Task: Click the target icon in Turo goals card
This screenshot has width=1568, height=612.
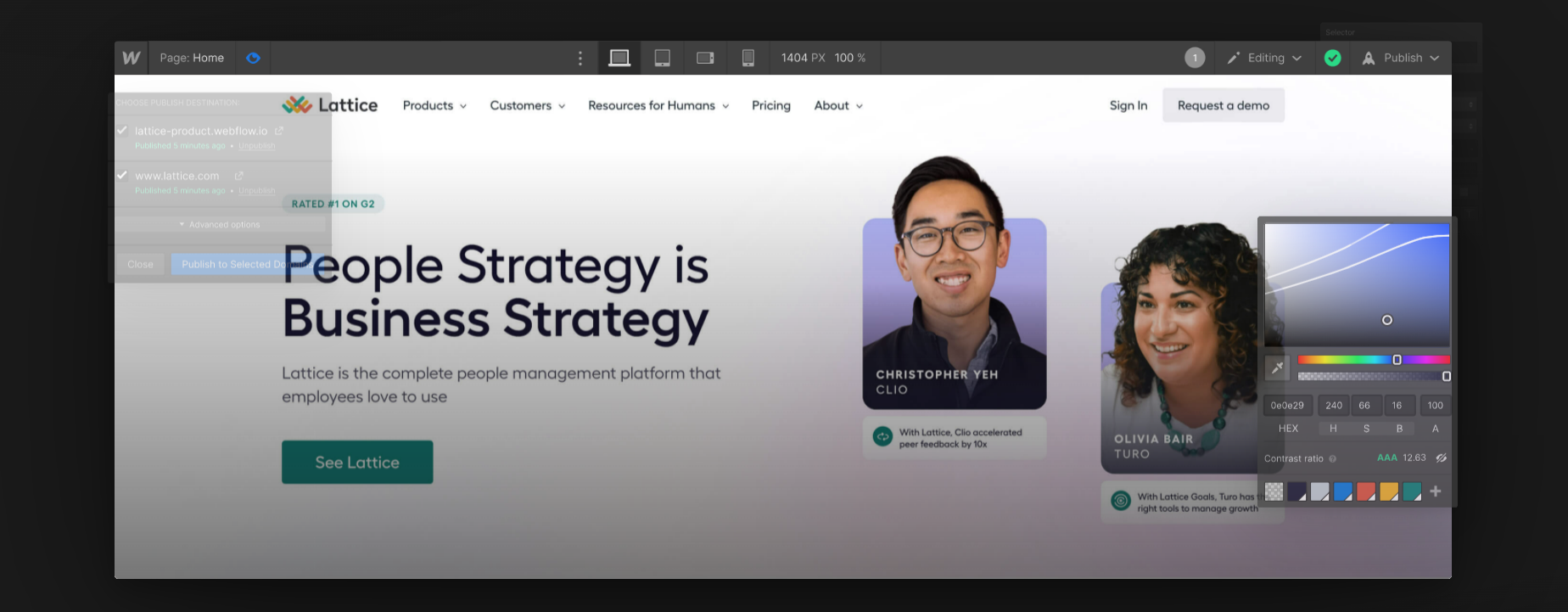Action: click(x=1121, y=501)
